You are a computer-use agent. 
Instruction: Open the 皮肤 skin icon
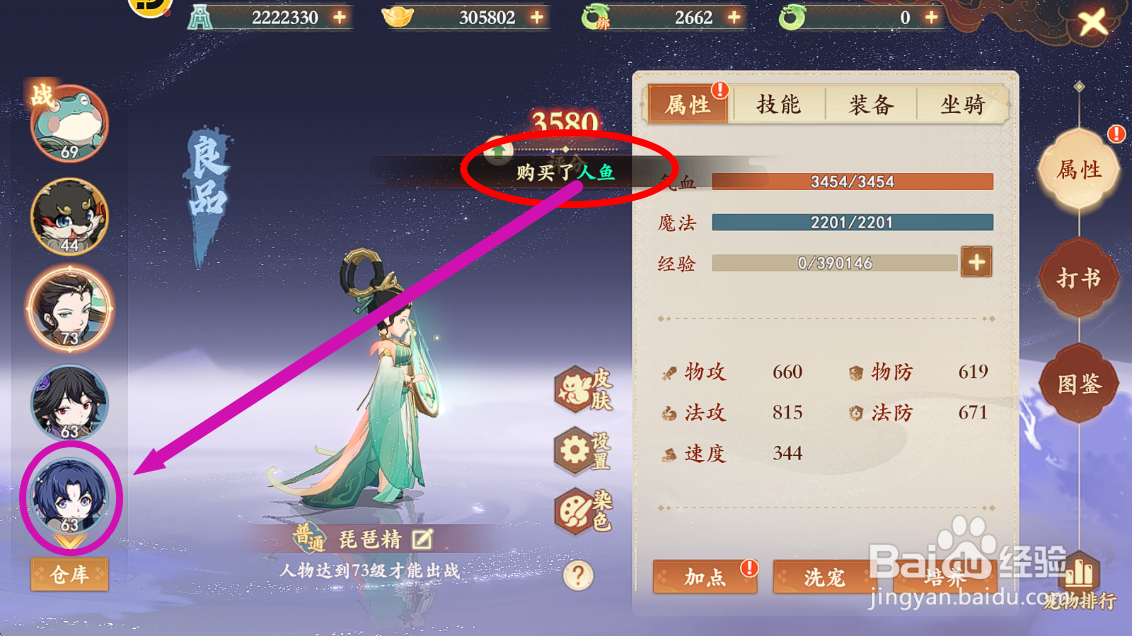click(583, 390)
